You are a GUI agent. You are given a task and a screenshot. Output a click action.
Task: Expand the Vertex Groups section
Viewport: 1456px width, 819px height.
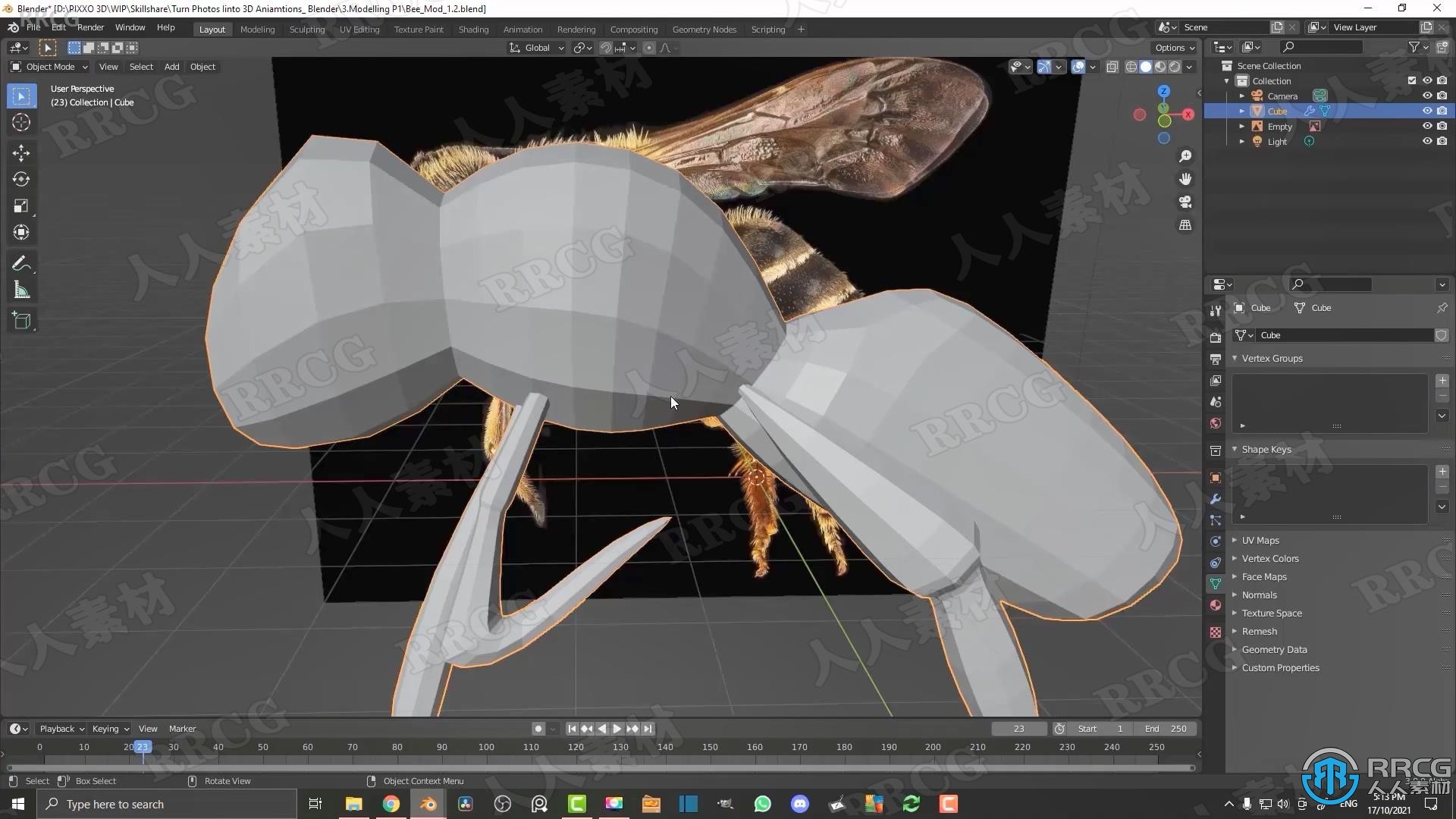pyautogui.click(x=1235, y=357)
